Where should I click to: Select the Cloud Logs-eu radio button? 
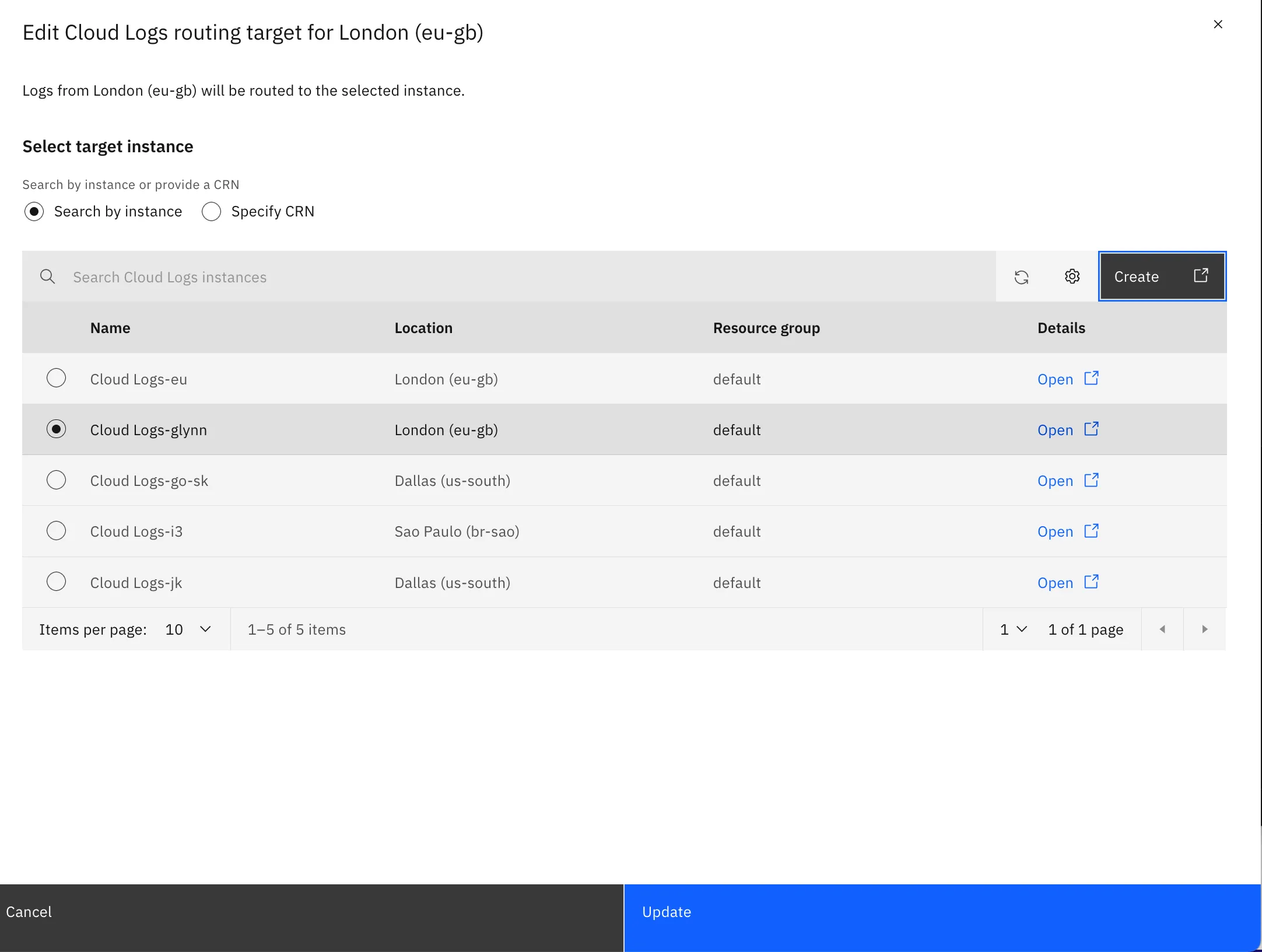tap(56, 378)
